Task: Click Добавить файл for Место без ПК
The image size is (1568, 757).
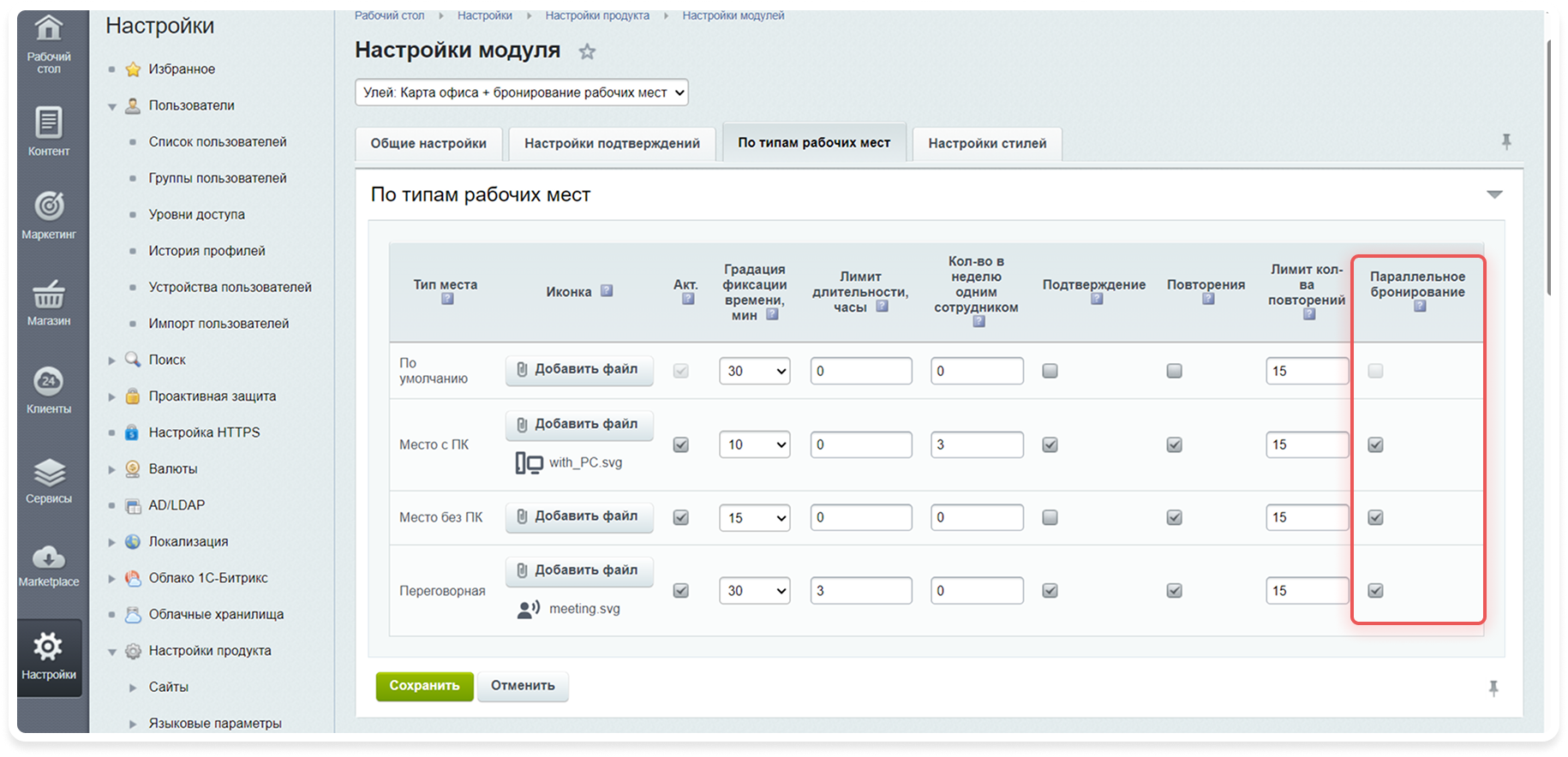Action: pos(579,516)
